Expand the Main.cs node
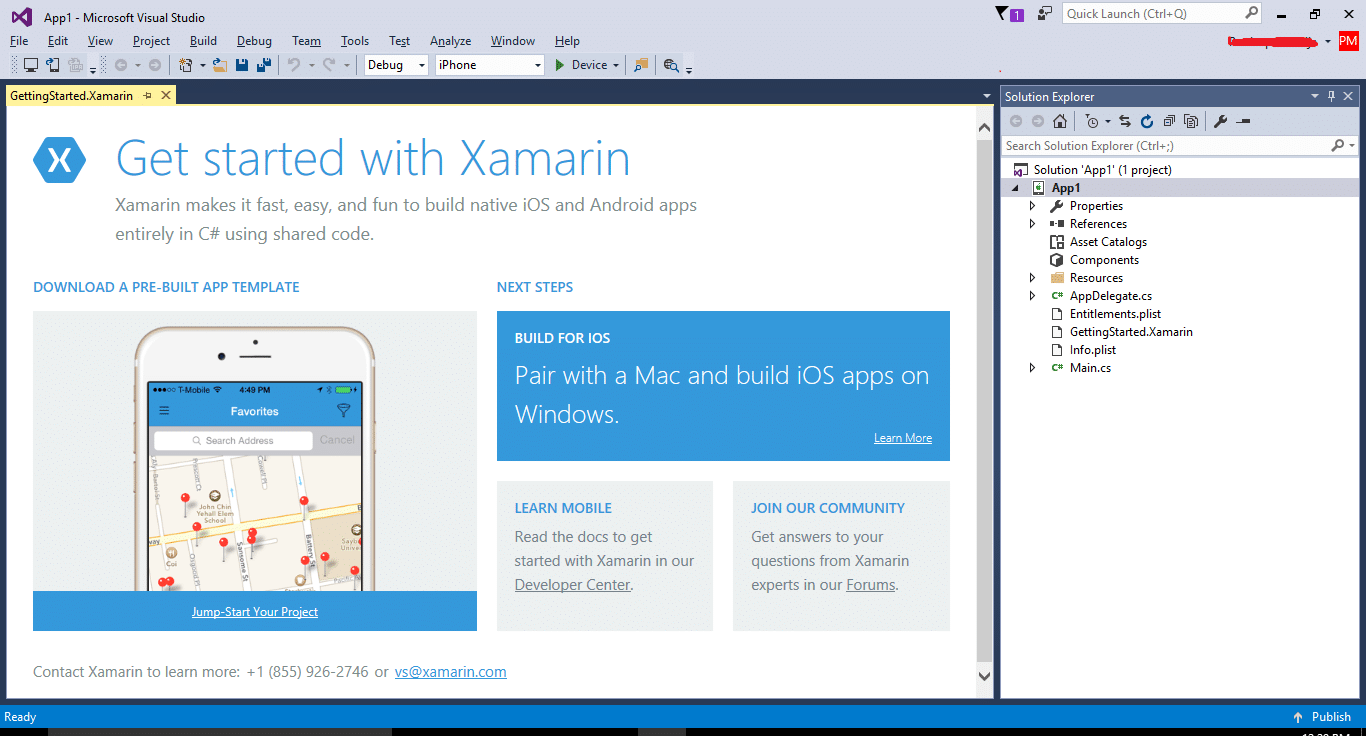1366x736 pixels. [x=1033, y=368]
